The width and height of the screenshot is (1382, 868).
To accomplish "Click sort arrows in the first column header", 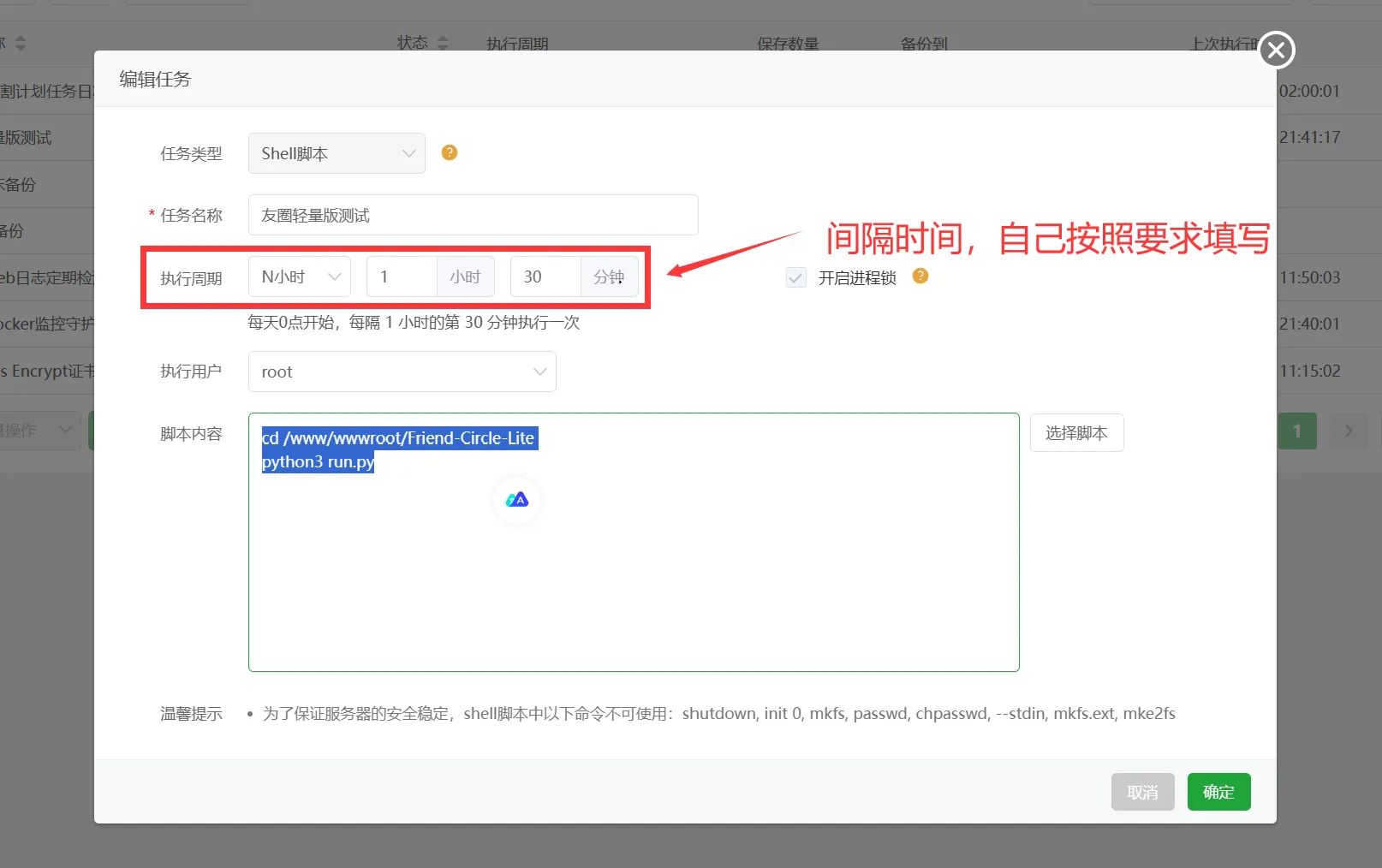I will [x=19, y=42].
